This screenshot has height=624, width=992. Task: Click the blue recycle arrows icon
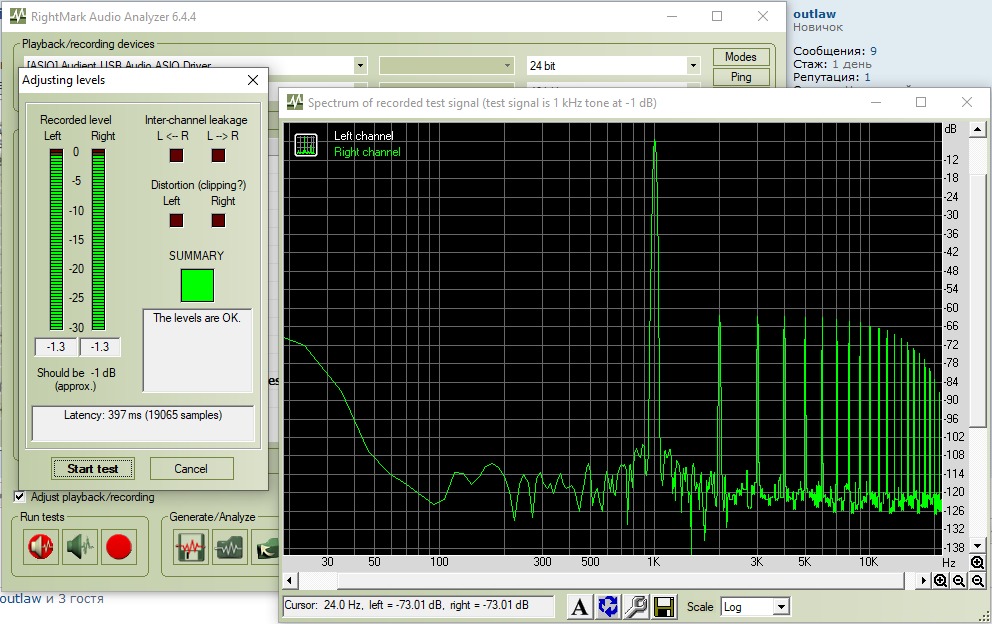point(608,606)
